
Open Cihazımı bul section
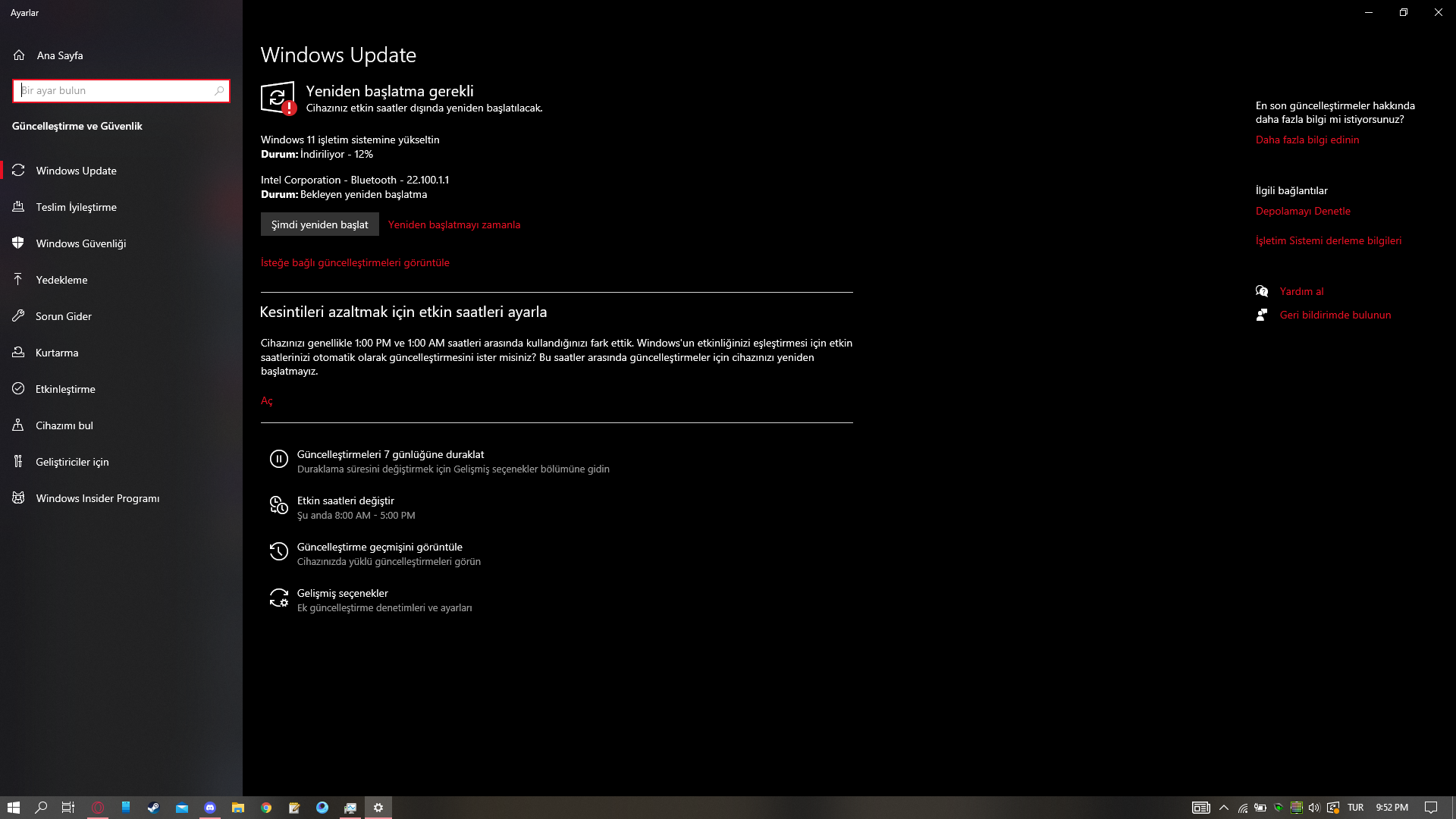pyautogui.click(x=121, y=425)
